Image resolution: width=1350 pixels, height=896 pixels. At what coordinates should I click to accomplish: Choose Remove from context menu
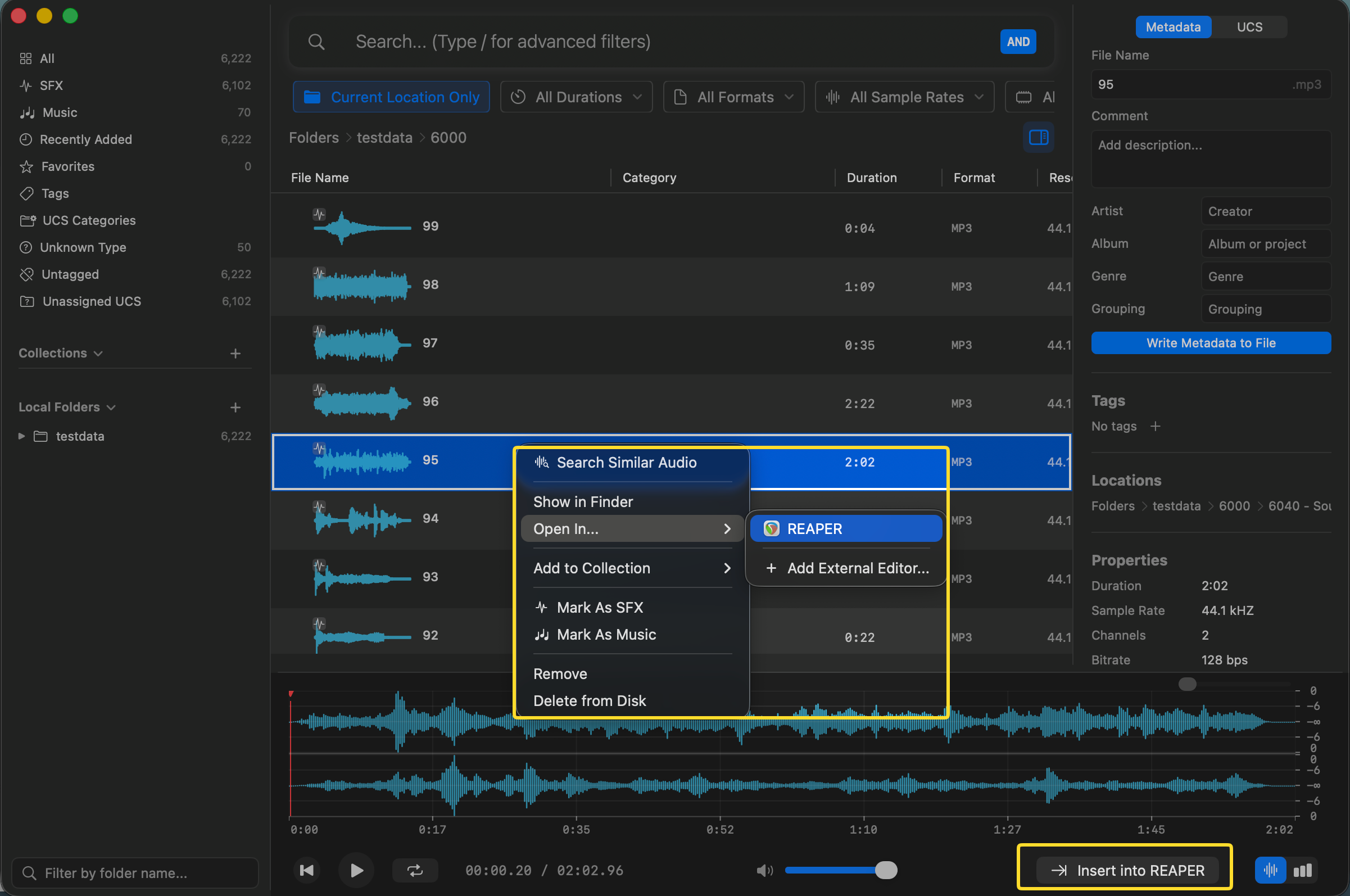point(632,674)
